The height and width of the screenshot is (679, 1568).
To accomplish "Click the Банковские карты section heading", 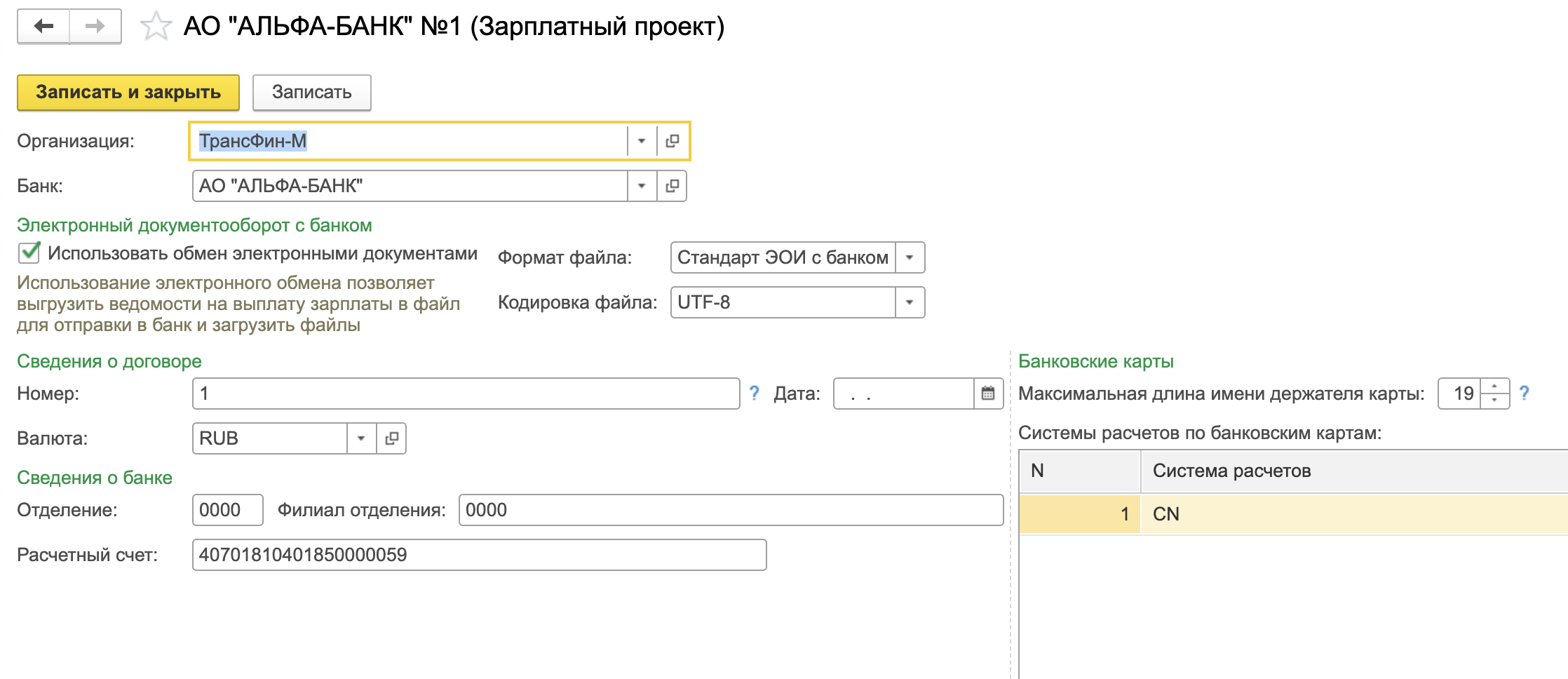I will click(1096, 361).
